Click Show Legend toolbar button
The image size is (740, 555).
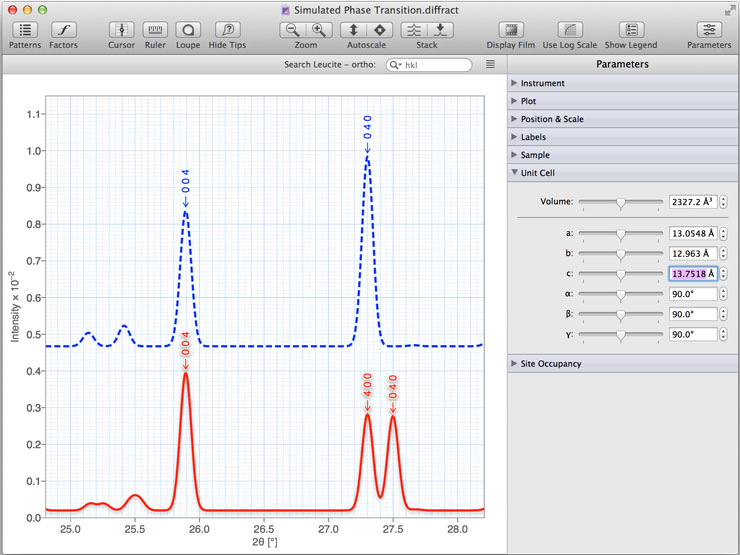pos(631,30)
